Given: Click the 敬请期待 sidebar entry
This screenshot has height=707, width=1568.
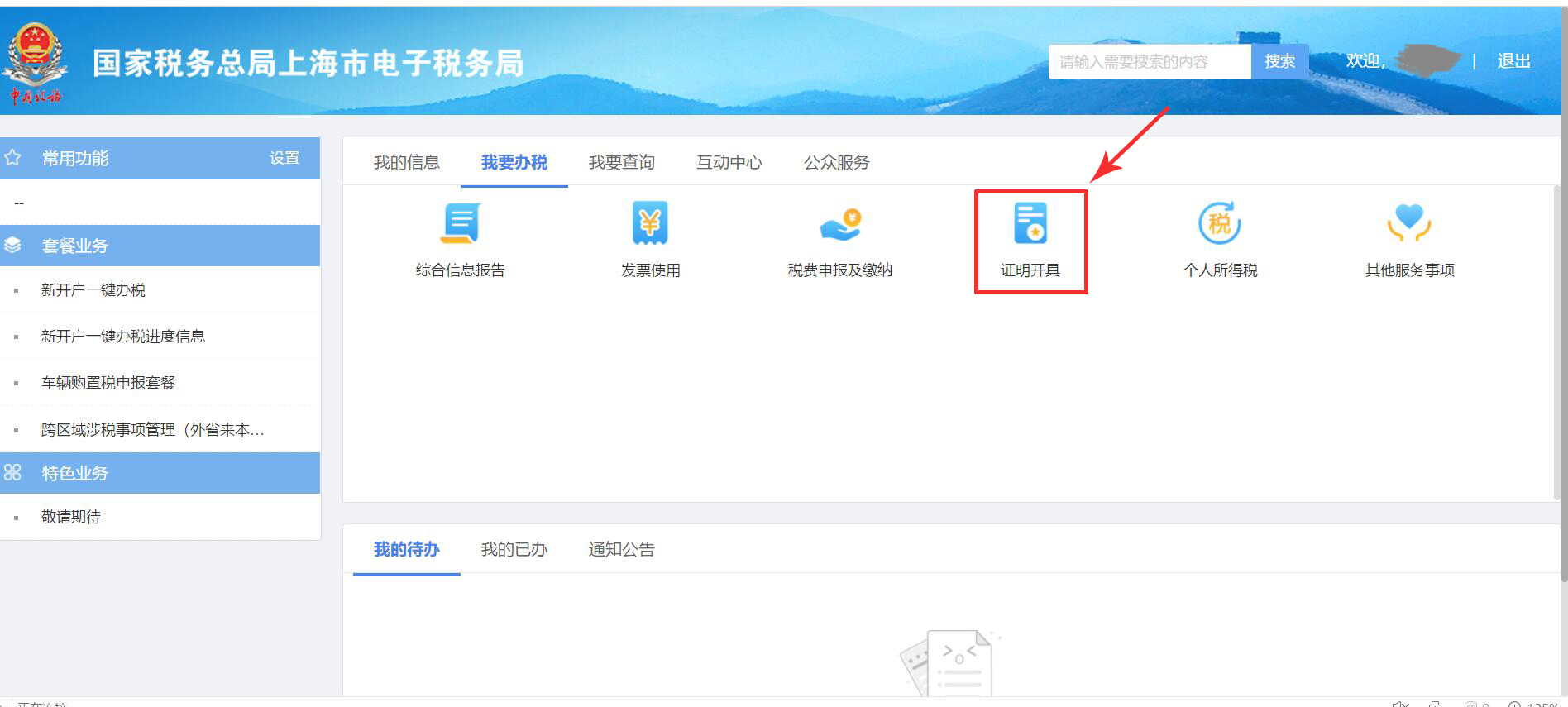Looking at the screenshot, I should [71, 517].
